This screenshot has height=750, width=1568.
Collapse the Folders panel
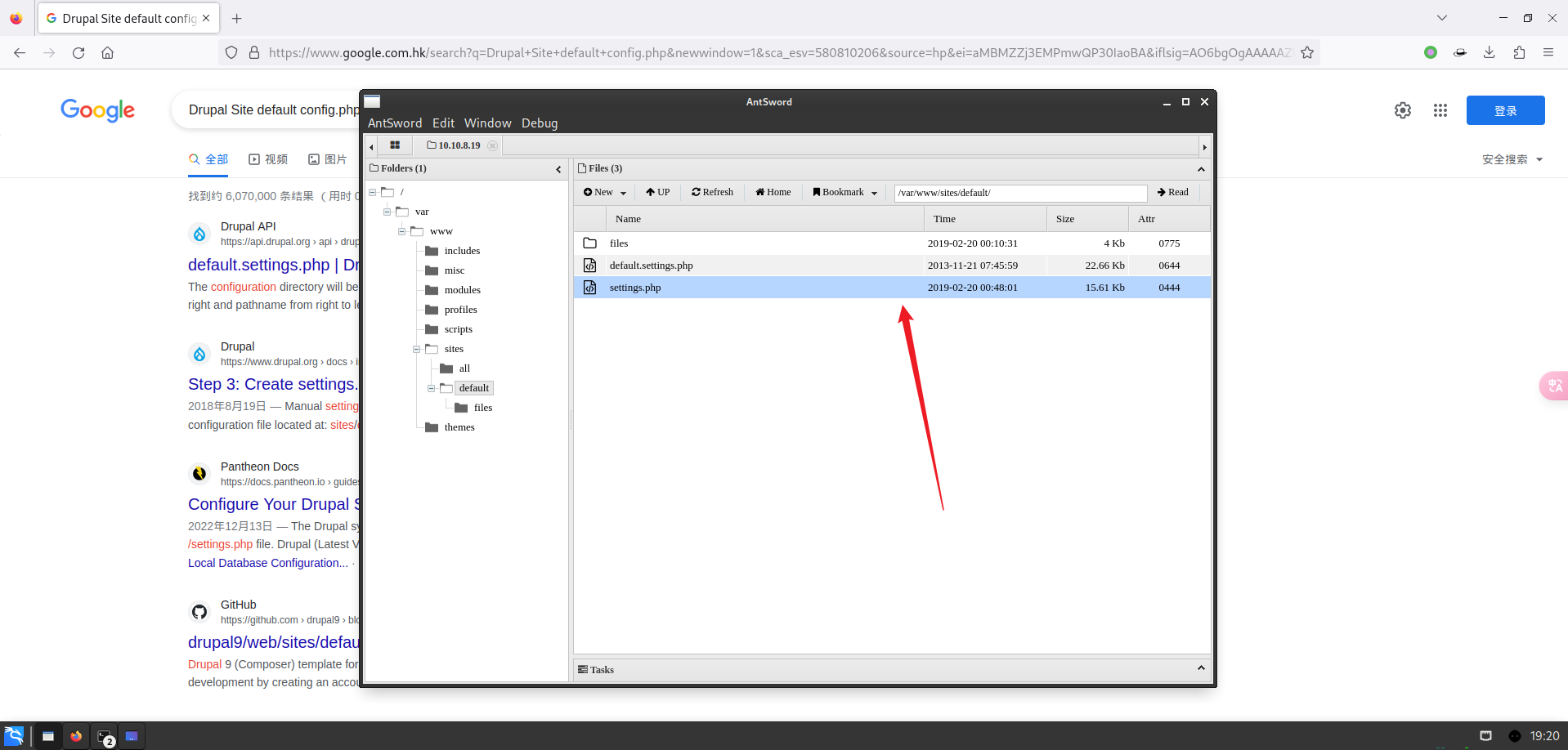pyautogui.click(x=558, y=169)
